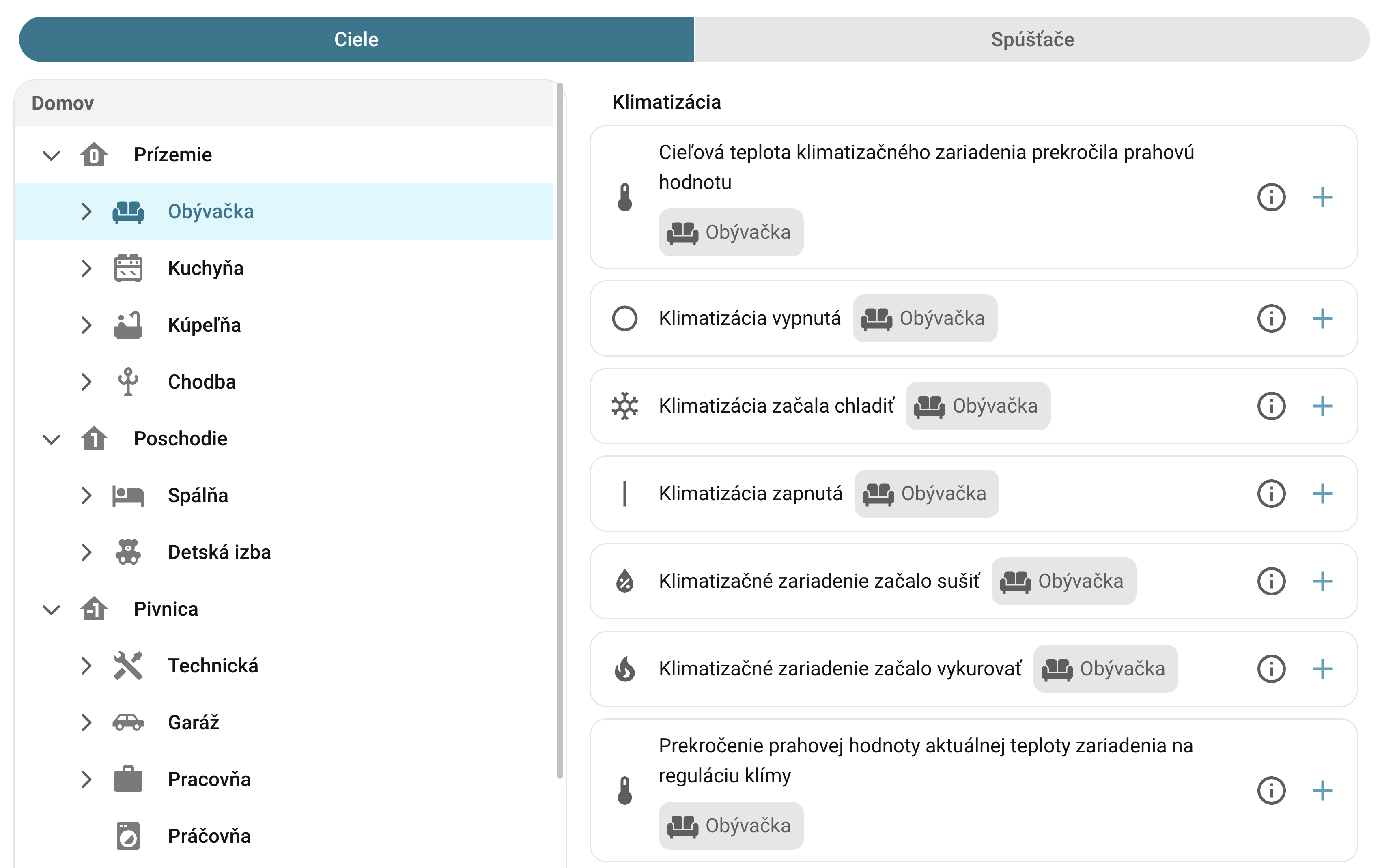Add the Klimatizácia začala chladiť trigger
1382x868 pixels.
coord(1322,406)
